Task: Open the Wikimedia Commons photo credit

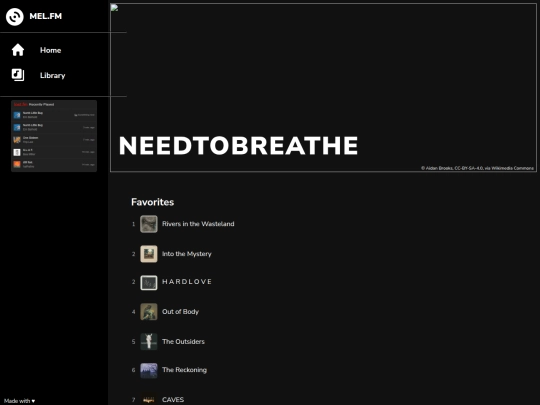Action: click(477, 168)
